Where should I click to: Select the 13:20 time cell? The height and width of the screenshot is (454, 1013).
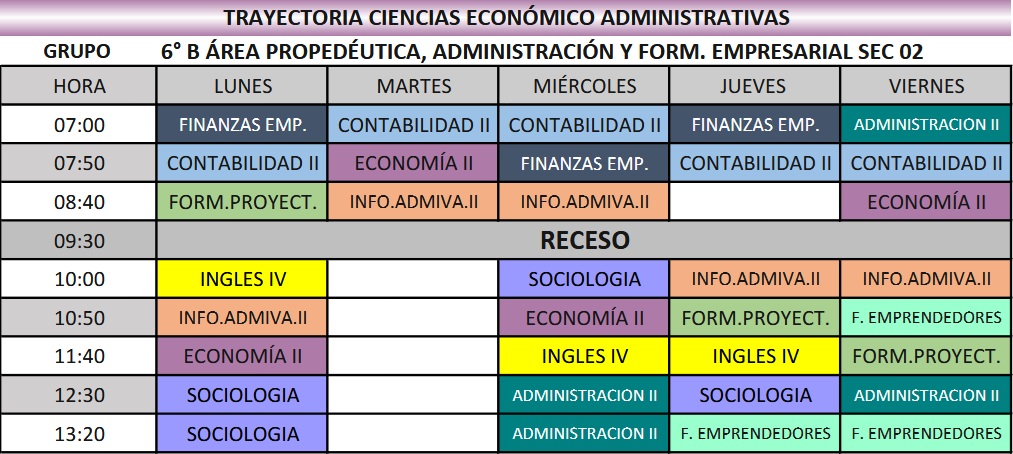[x=78, y=433]
